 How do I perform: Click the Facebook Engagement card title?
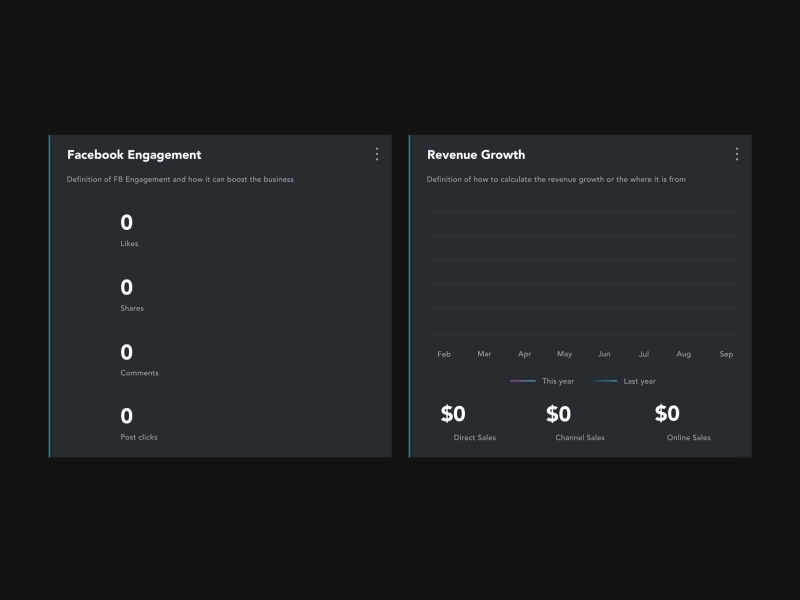[x=134, y=155]
